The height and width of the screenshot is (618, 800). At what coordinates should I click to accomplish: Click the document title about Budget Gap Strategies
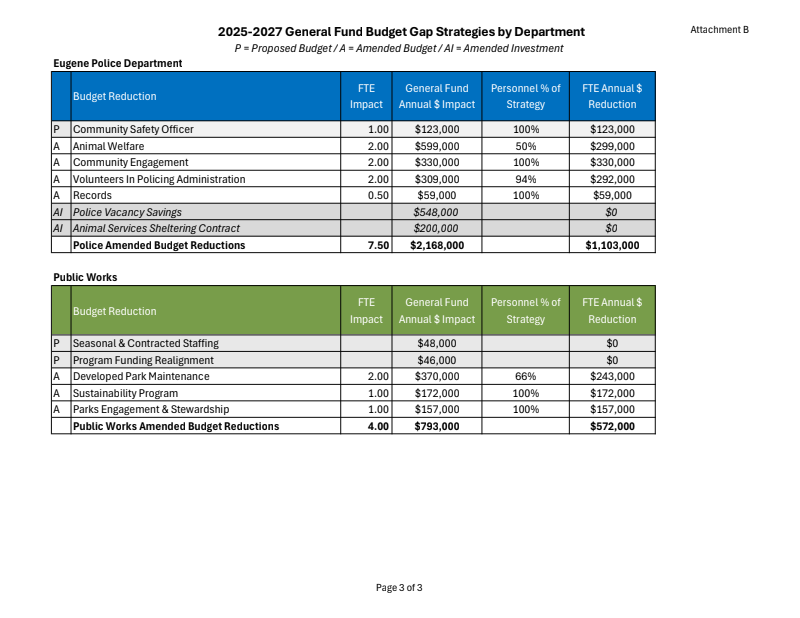(x=401, y=32)
